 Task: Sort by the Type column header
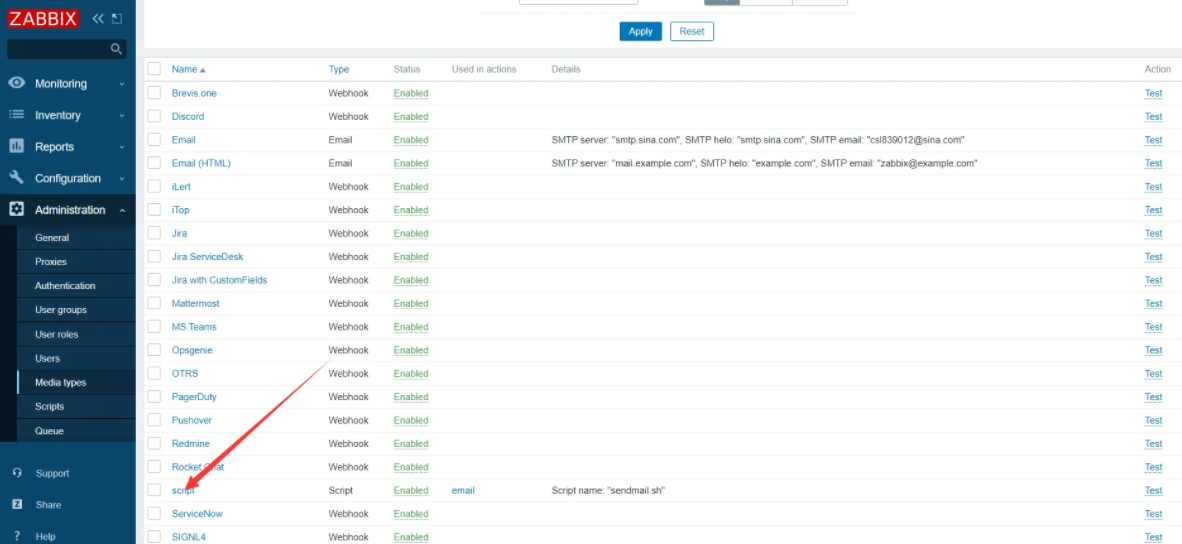click(x=338, y=69)
